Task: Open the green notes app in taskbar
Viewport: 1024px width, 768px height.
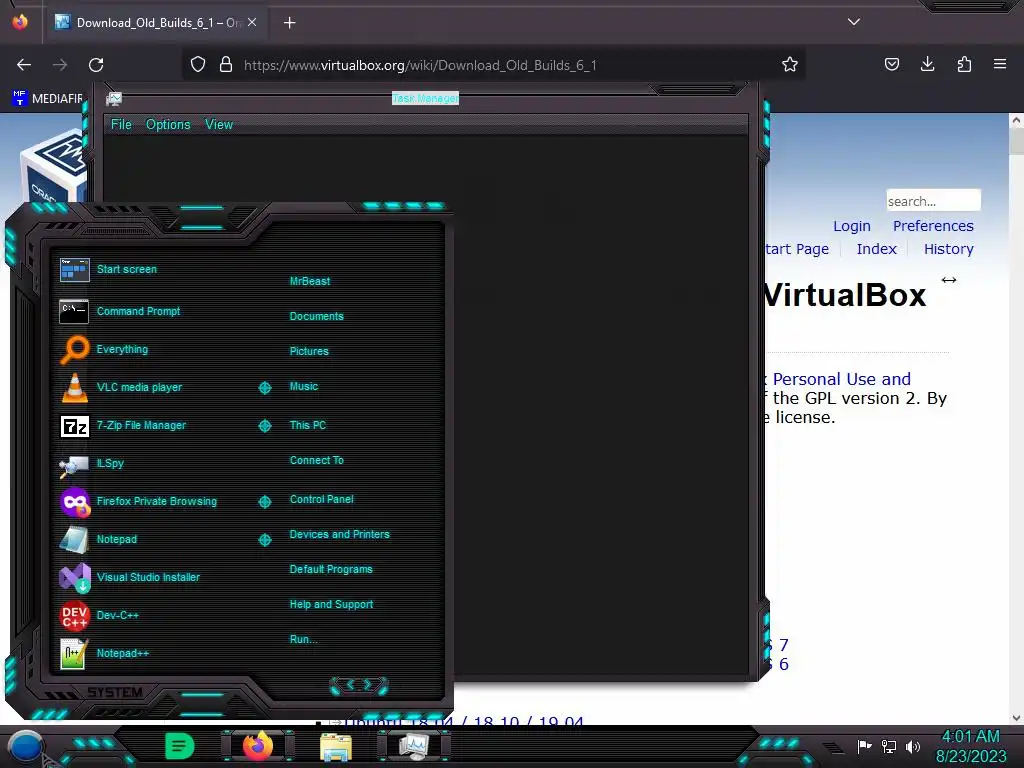Action: click(180, 746)
